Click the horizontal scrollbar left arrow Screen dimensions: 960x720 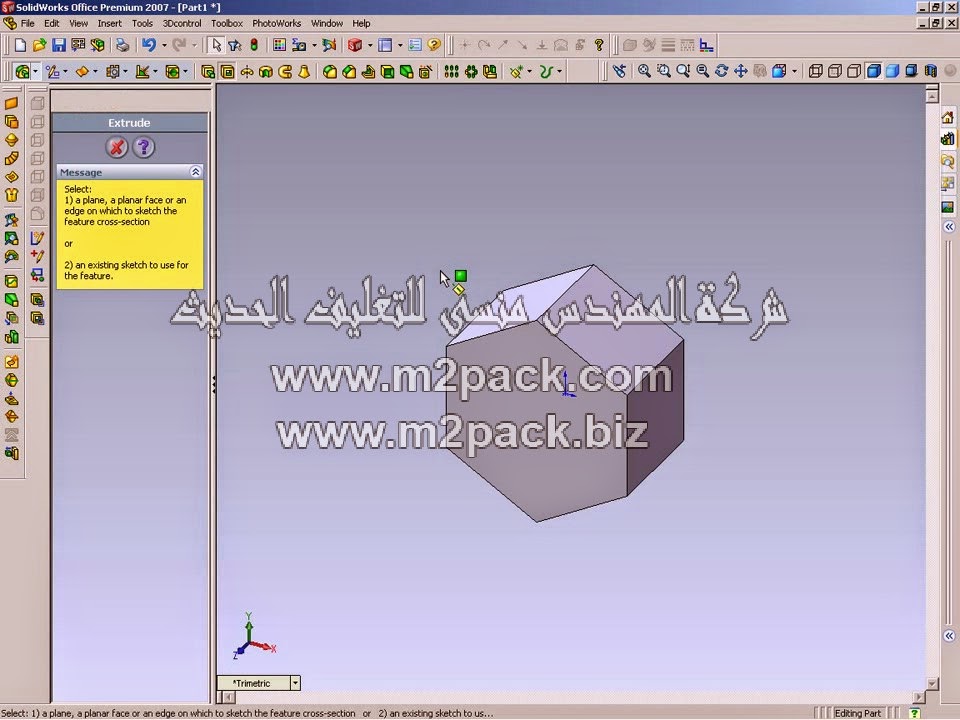click(x=228, y=697)
